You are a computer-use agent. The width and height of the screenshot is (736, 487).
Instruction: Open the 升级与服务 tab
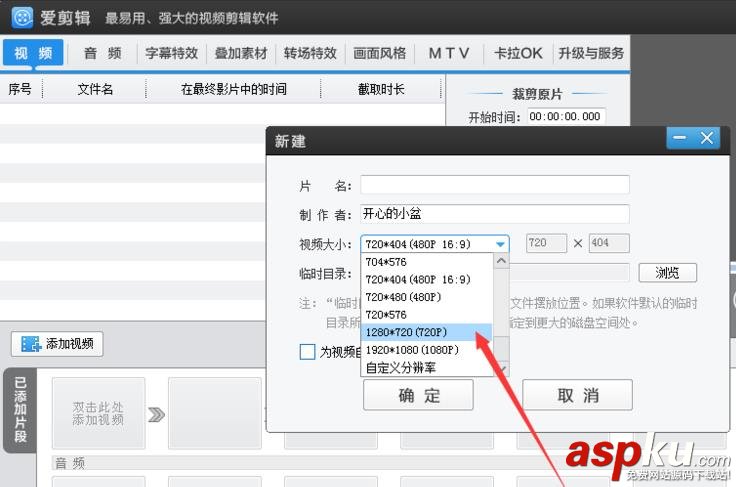591,53
